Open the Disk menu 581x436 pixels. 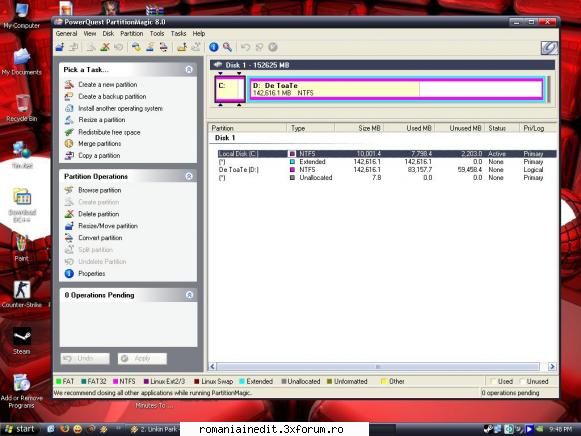[108, 34]
